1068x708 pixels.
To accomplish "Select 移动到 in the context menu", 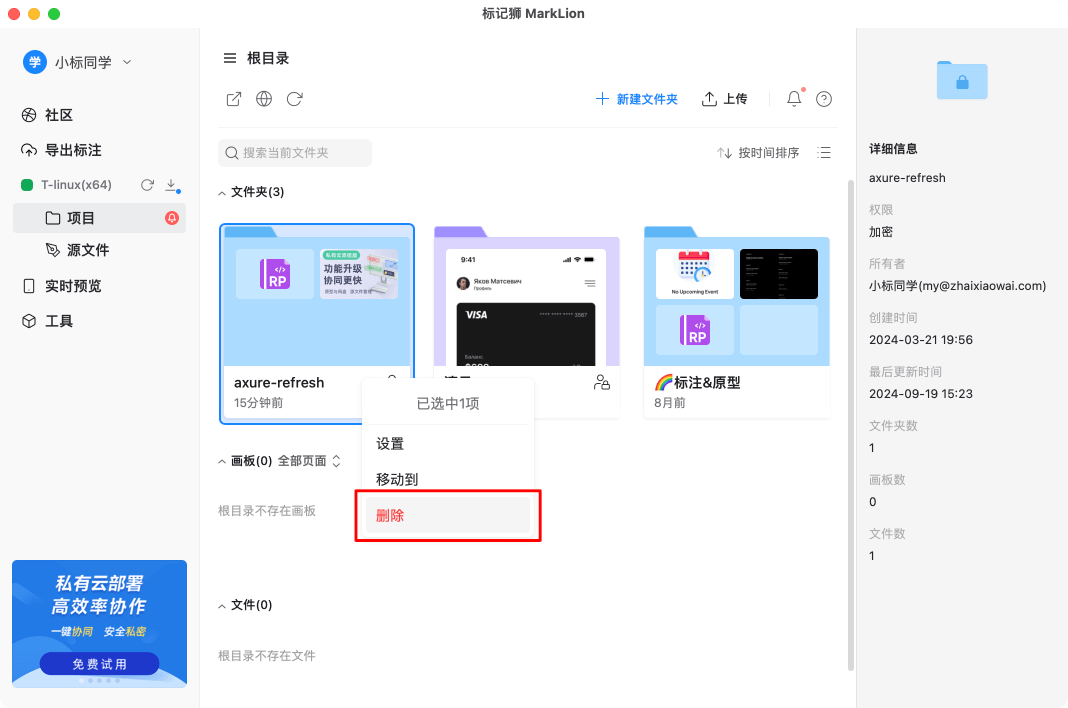I will tap(447, 479).
